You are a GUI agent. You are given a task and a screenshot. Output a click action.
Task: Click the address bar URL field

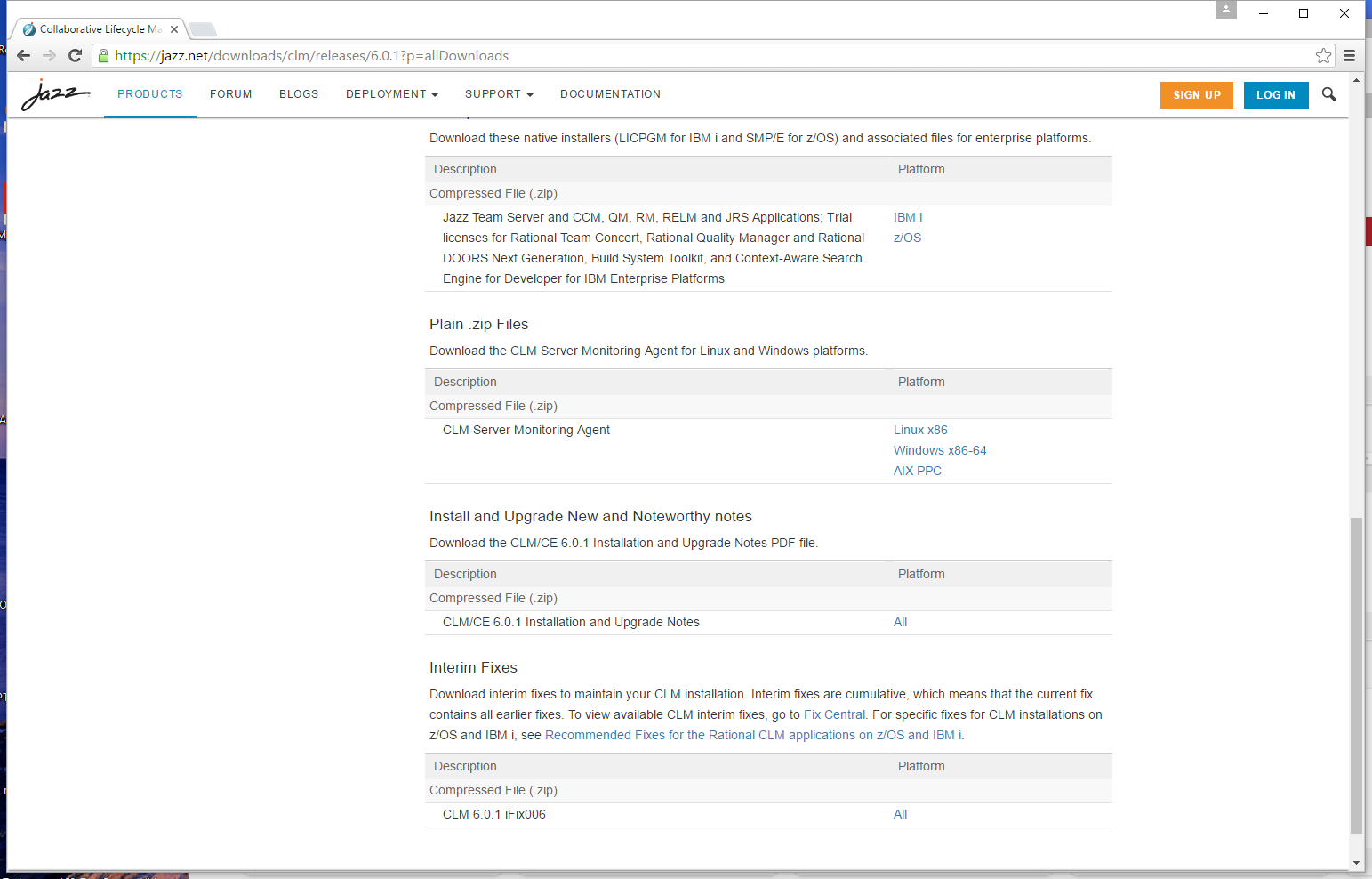(x=711, y=55)
